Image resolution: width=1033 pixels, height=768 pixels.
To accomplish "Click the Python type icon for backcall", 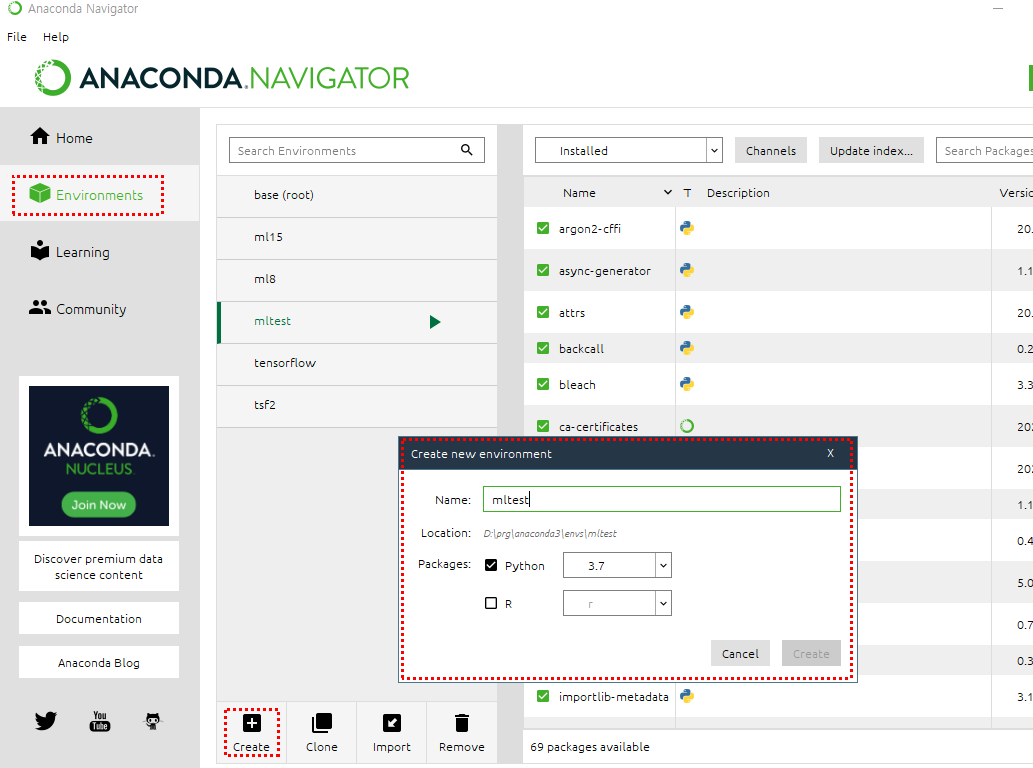I will pyautogui.click(x=687, y=348).
